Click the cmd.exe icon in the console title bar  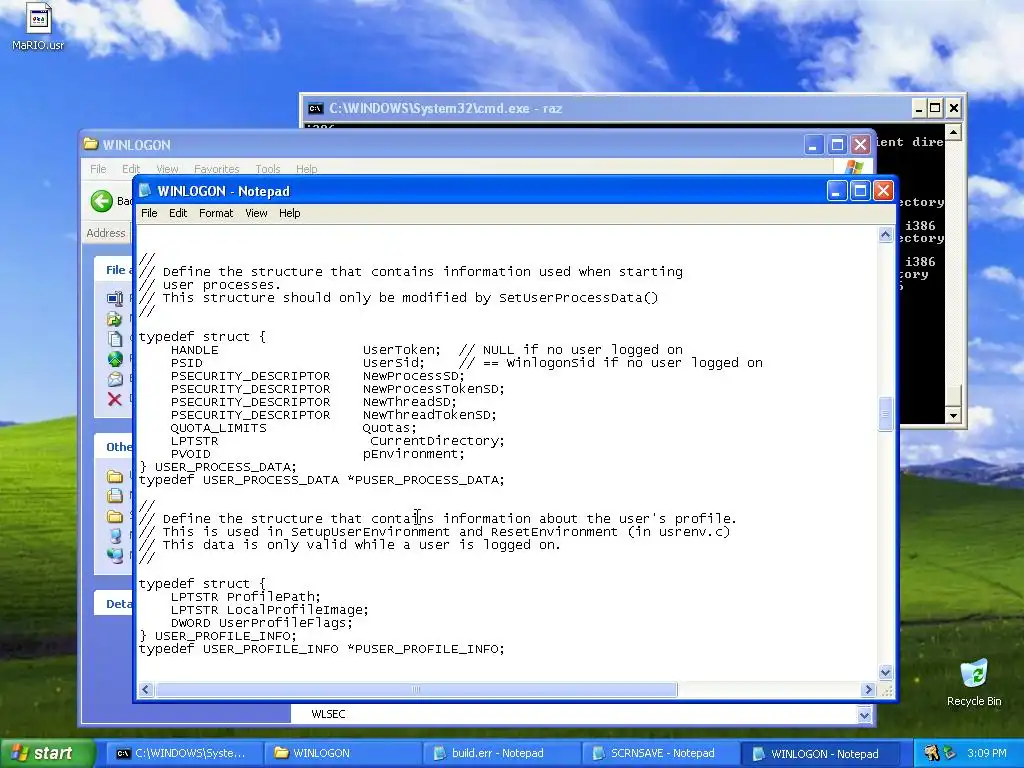pos(316,108)
